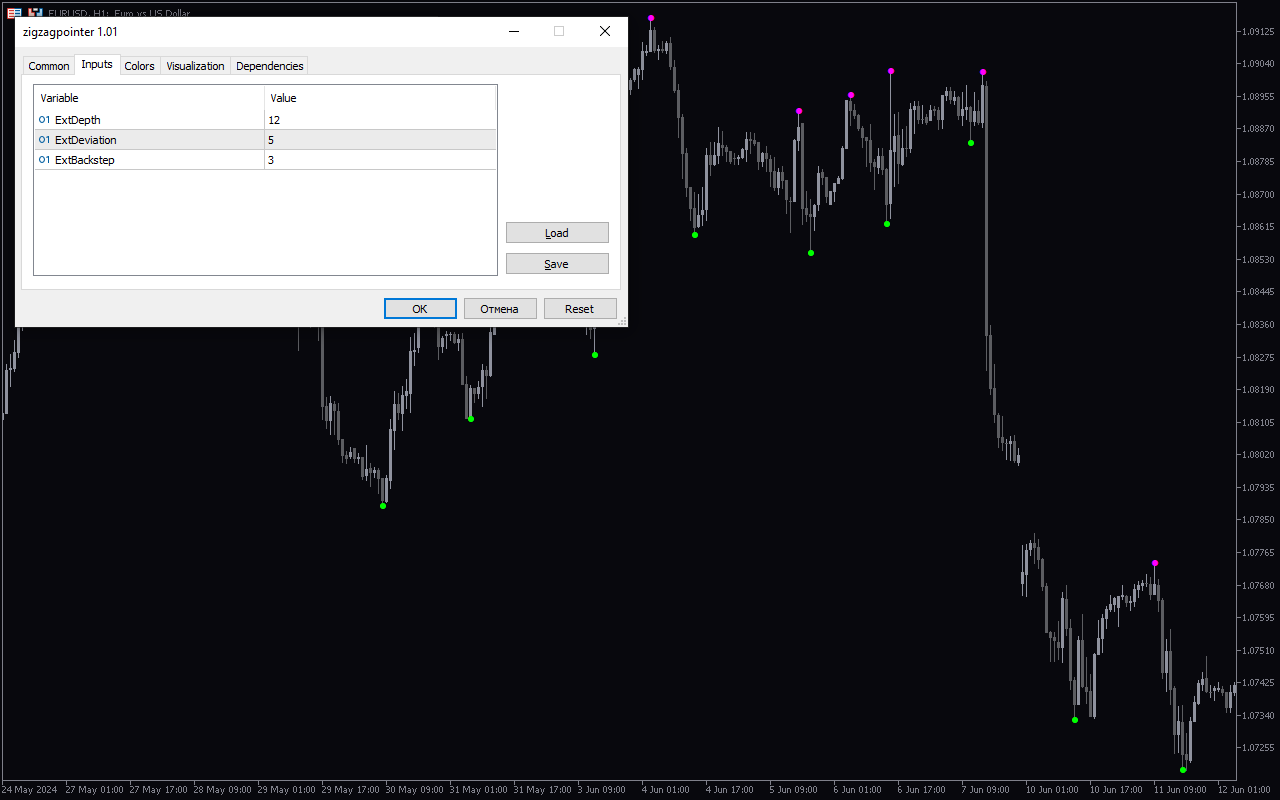Edit the ExtBackstep value 3
The height and width of the screenshot is (800, 1280).
[380, 160]
